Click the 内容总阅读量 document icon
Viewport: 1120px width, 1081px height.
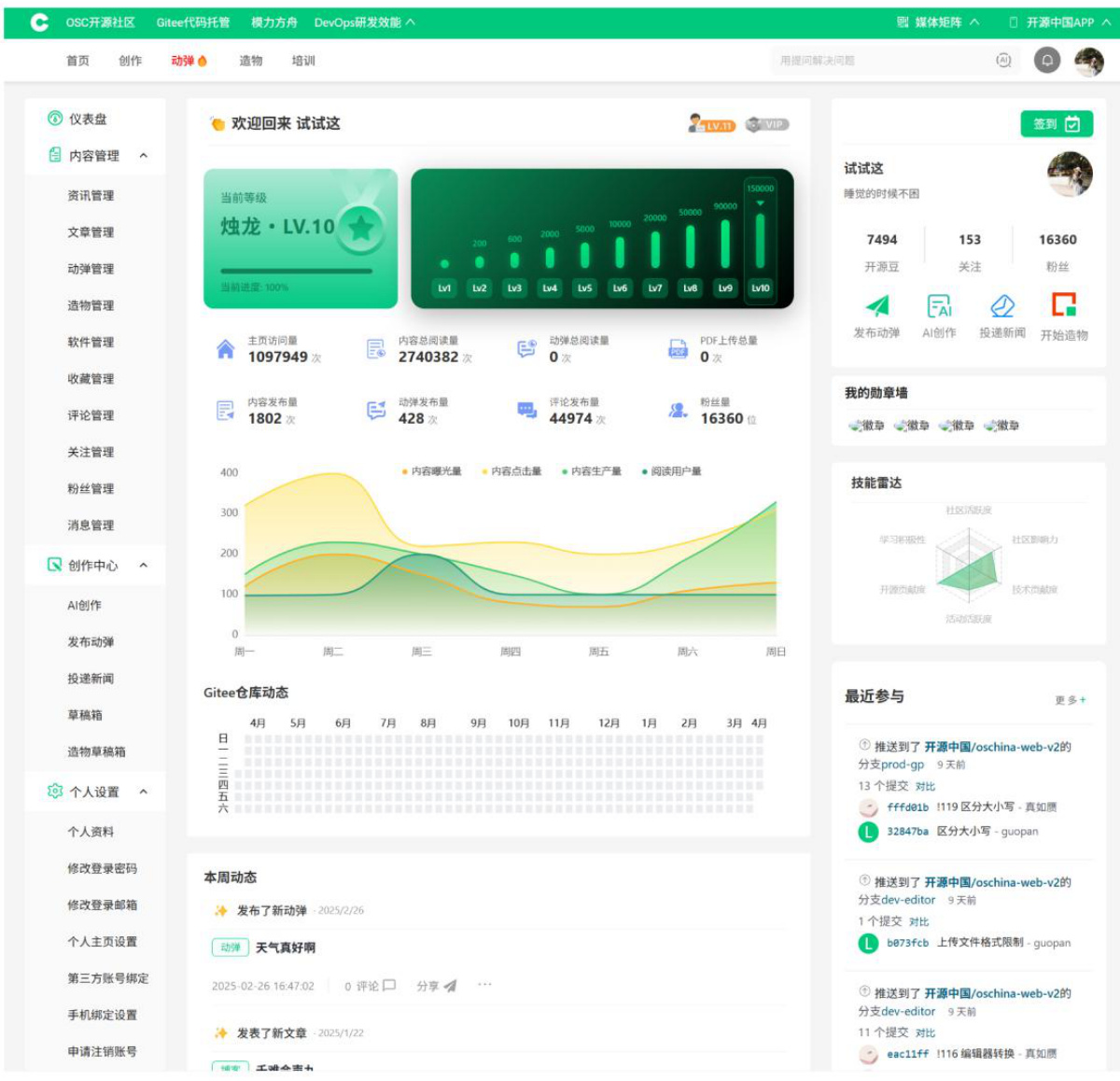point(375,349)
